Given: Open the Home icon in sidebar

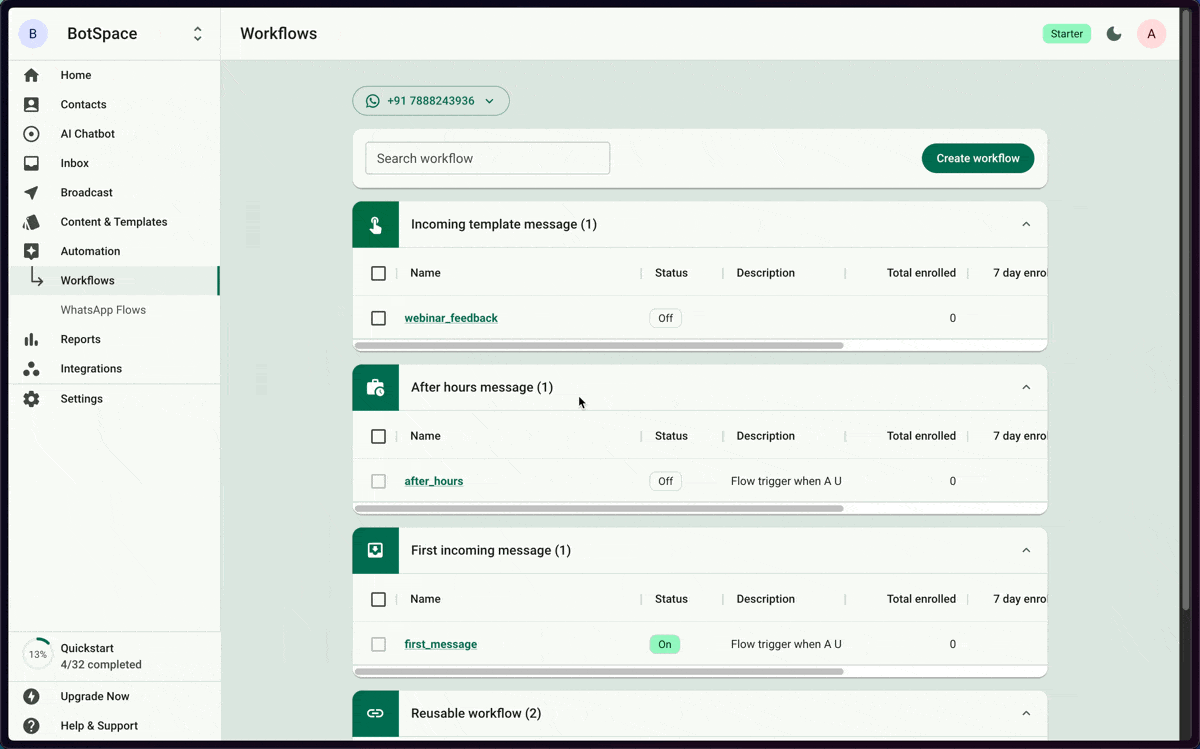Looking at the screenshot, I should point(31,75).
